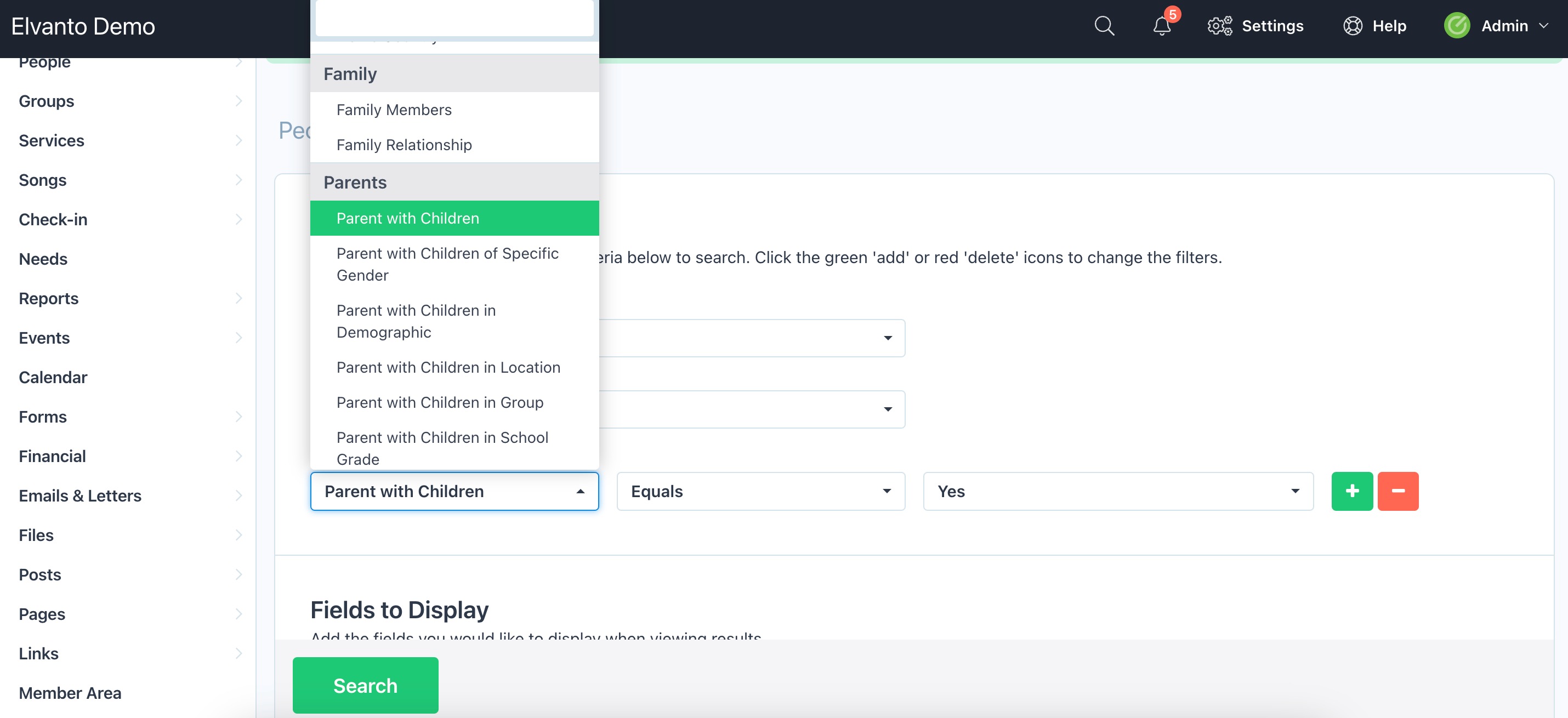Click the Help lifebuoy icon
Viewport: 1568px width, 718px height.
1353,26
